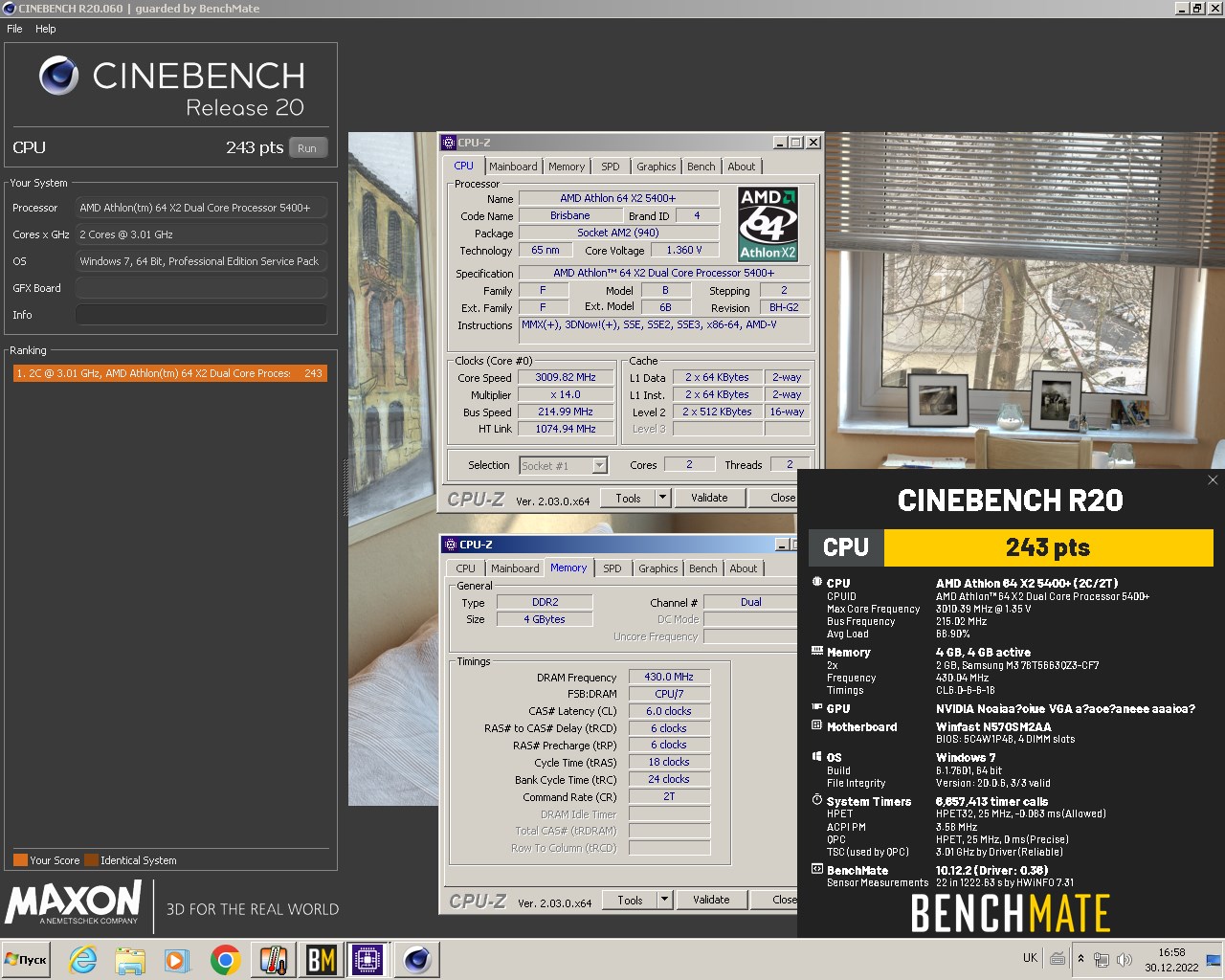Click the show desktop icon by clock
The width and height of the screenshot is (1225, 980).
coord(1214,959)
